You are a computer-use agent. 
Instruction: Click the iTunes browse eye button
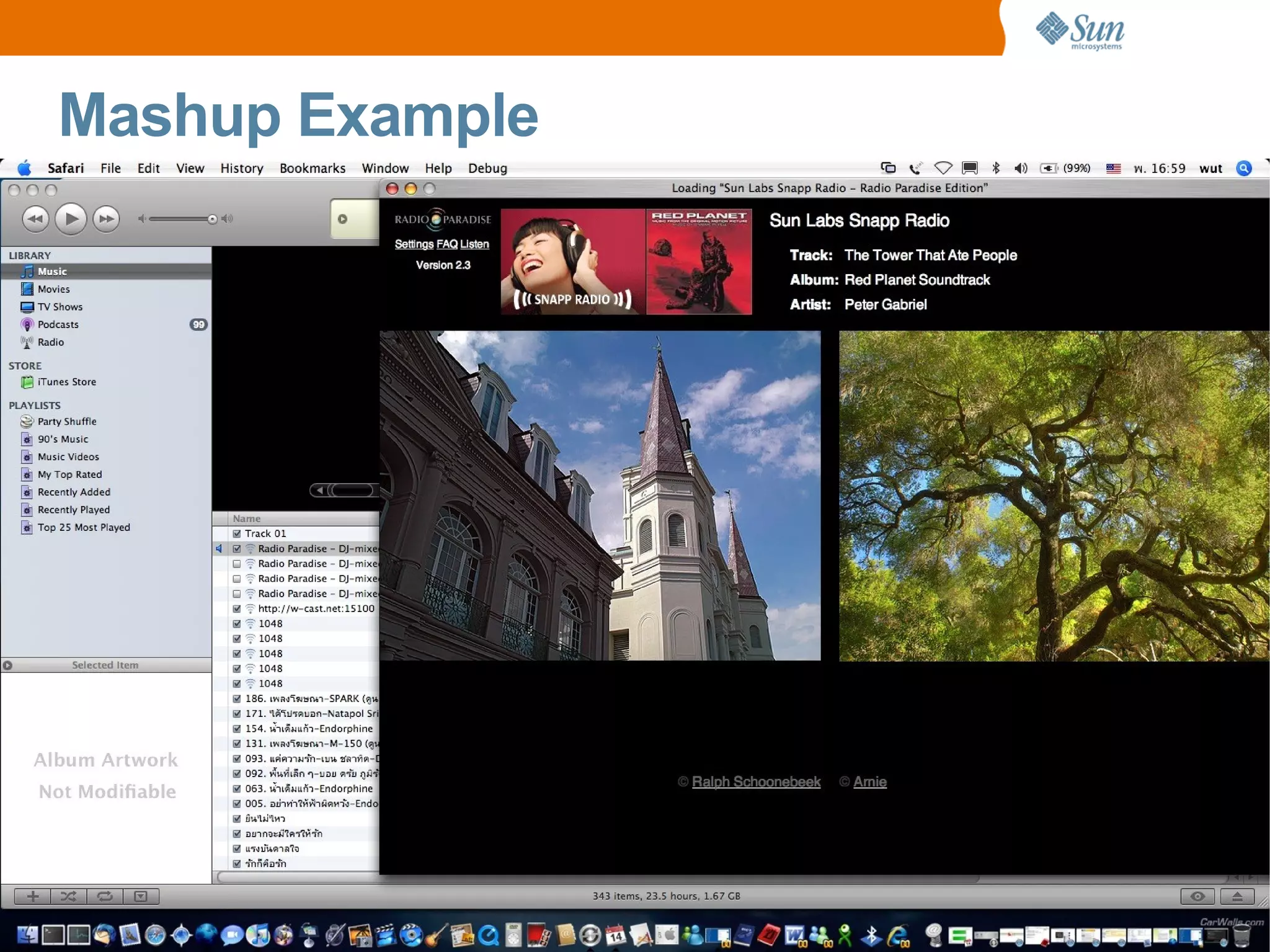pyautogui.click(x=1197, y=896)
